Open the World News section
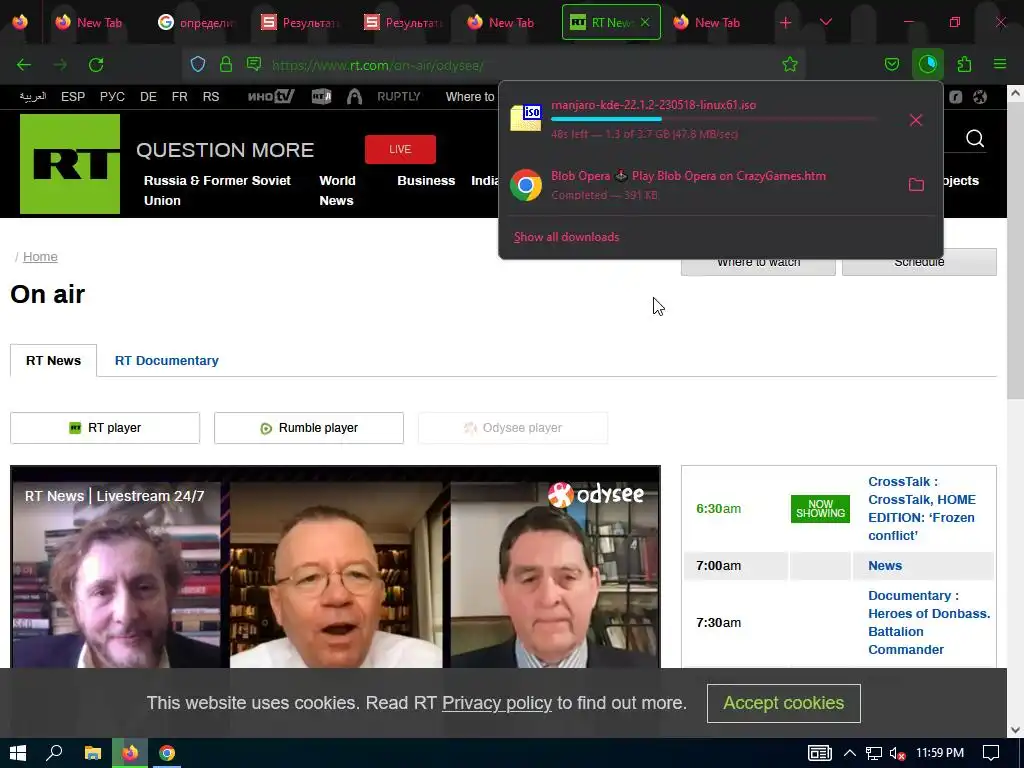Image resolution: width=1024 pixels, height=768 pixels. pos(337,190)
